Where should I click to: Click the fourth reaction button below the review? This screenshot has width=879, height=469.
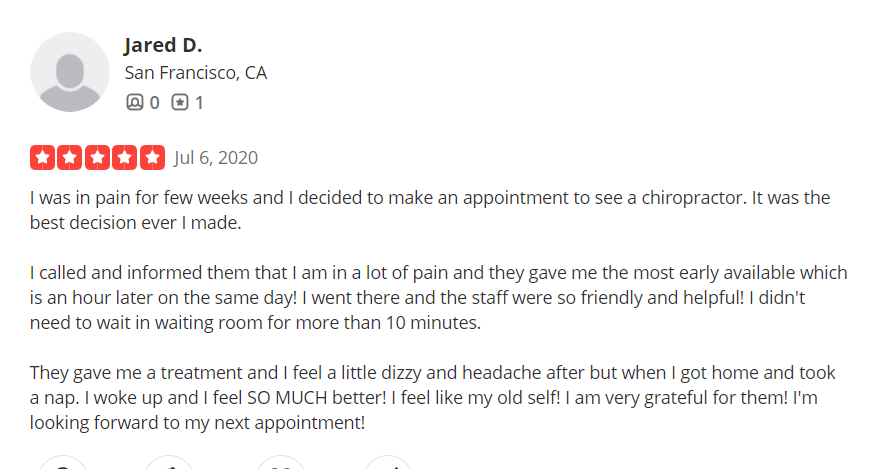[x=388, y=462]
